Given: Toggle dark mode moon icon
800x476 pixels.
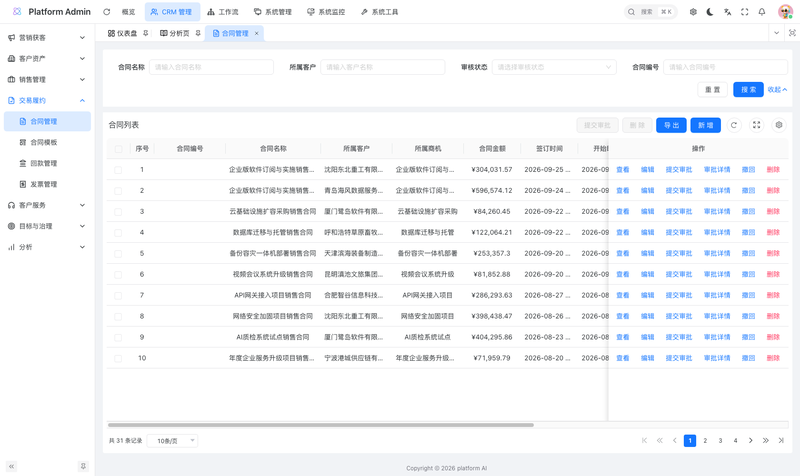Looking at the screenshot, I should [710, 12].
